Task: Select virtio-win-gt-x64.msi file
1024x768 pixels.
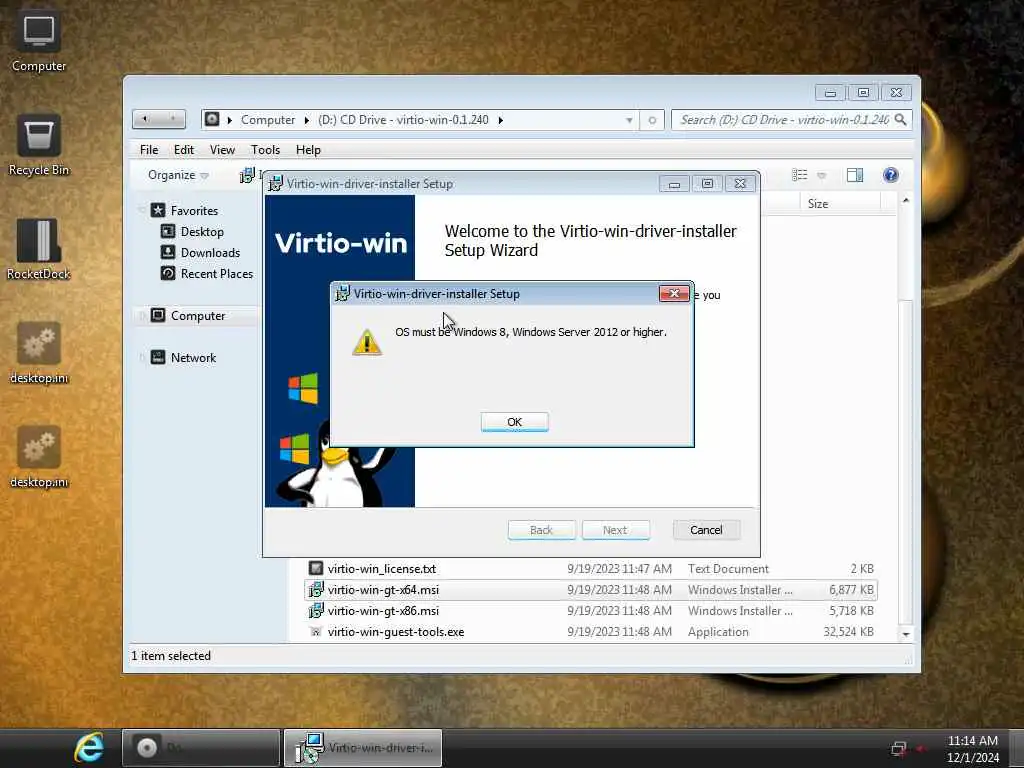Action: point(590,590)
